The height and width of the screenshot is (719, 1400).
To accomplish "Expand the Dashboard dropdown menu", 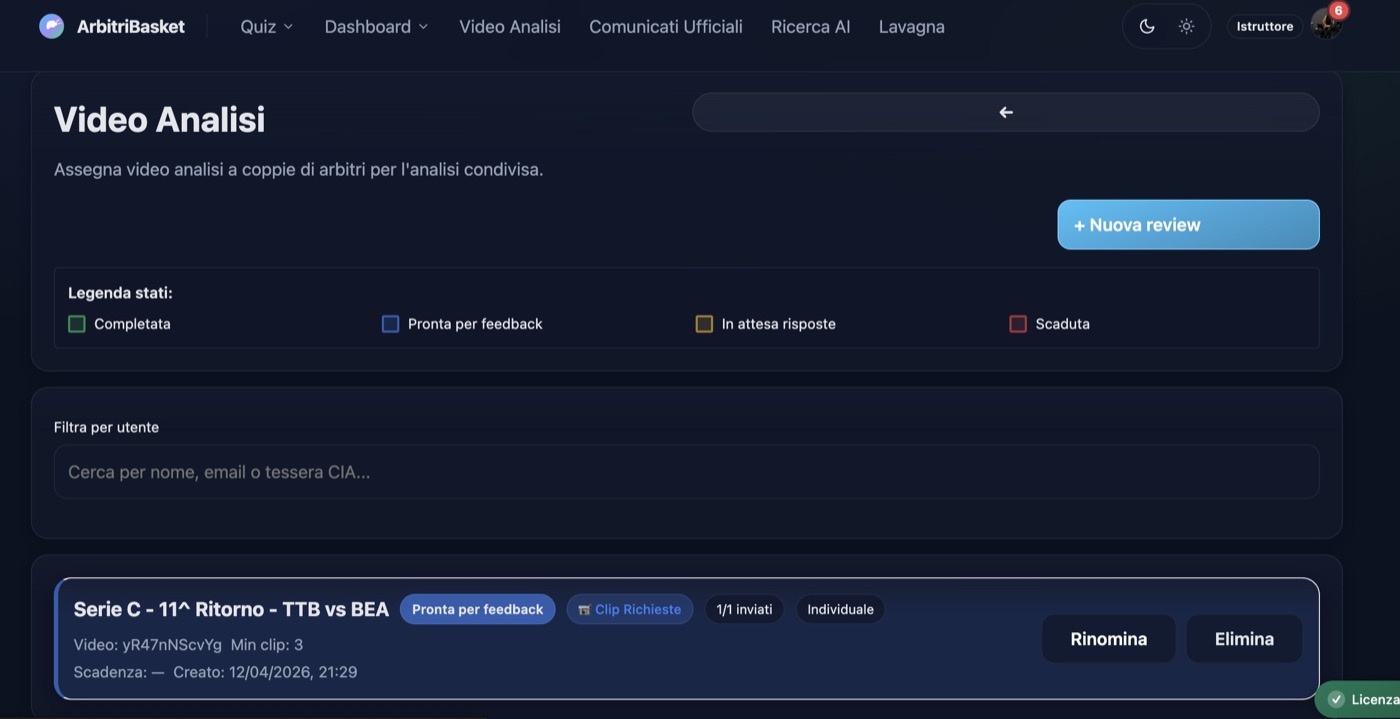I will coord(376,27).
